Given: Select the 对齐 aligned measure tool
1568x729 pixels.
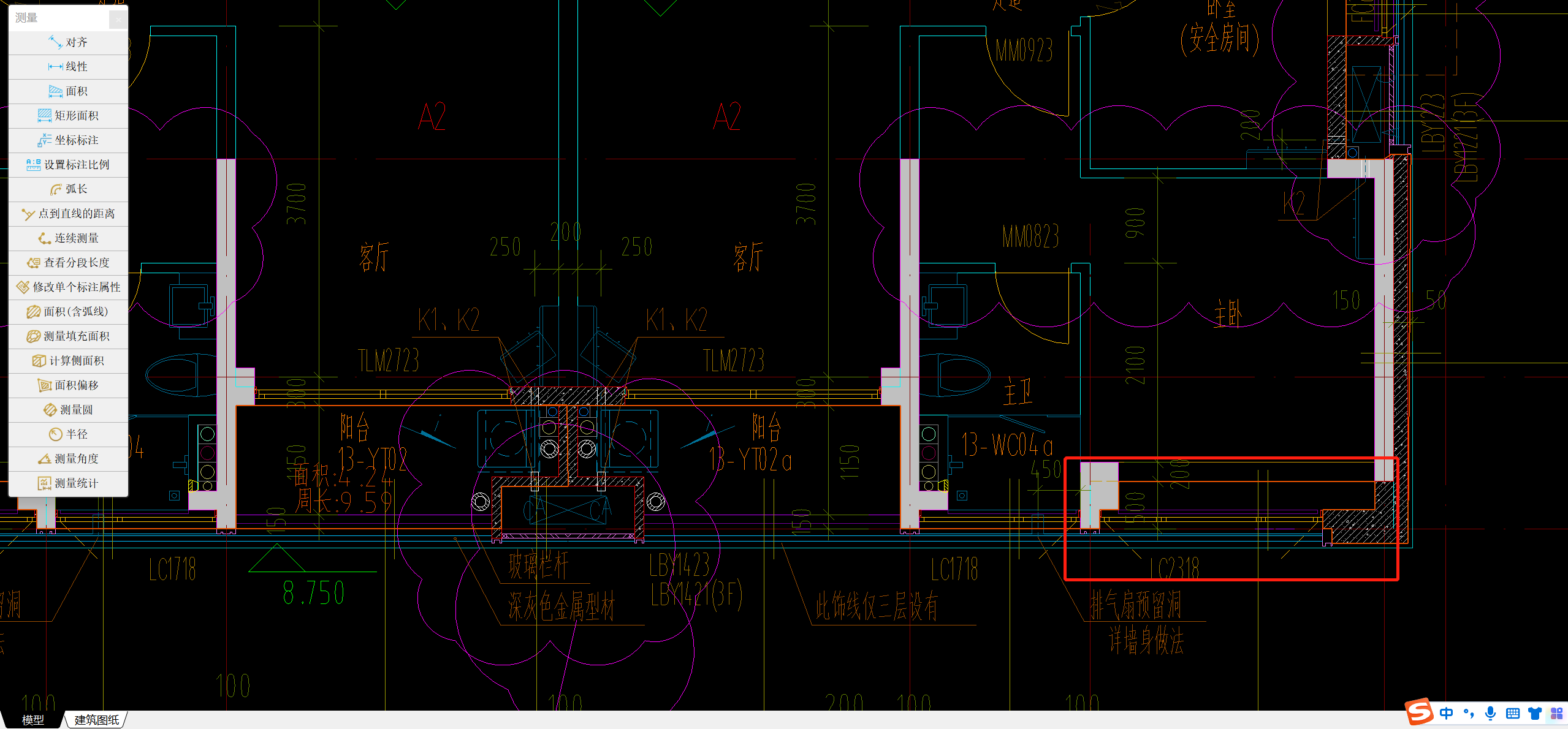Looking at the screenshot, I should (x=68, y=42).
